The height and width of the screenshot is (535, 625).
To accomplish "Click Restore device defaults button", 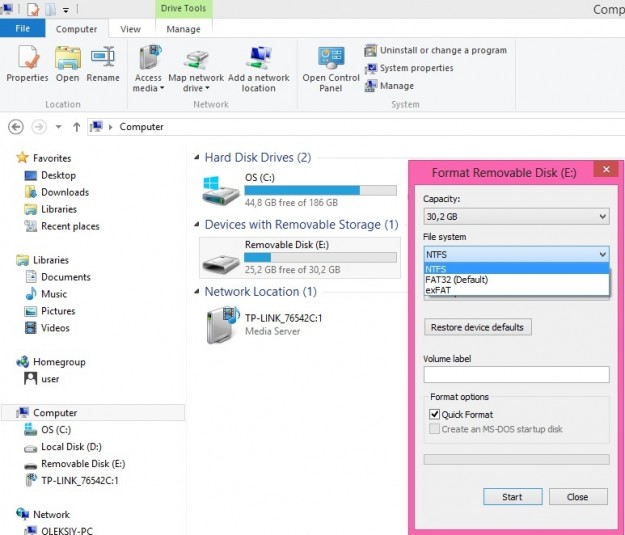I will [477, 327].
